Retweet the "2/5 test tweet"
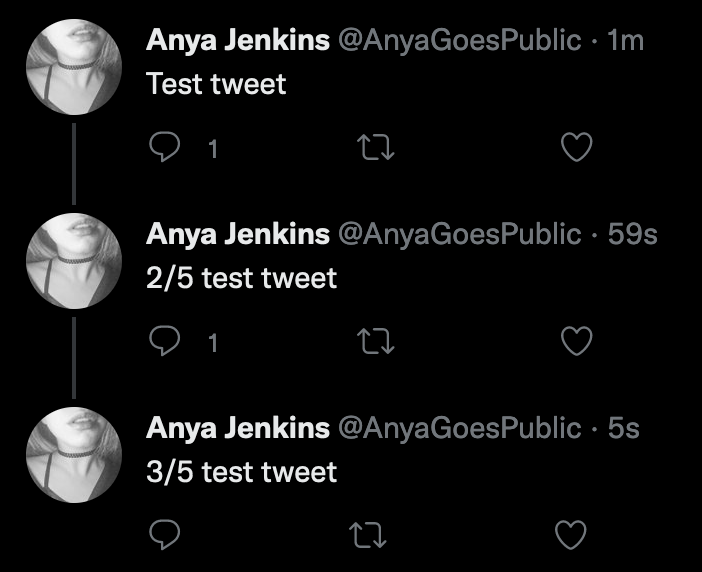Image resolution: width=702 pixels, height=572 pixels. pos(377,343)
